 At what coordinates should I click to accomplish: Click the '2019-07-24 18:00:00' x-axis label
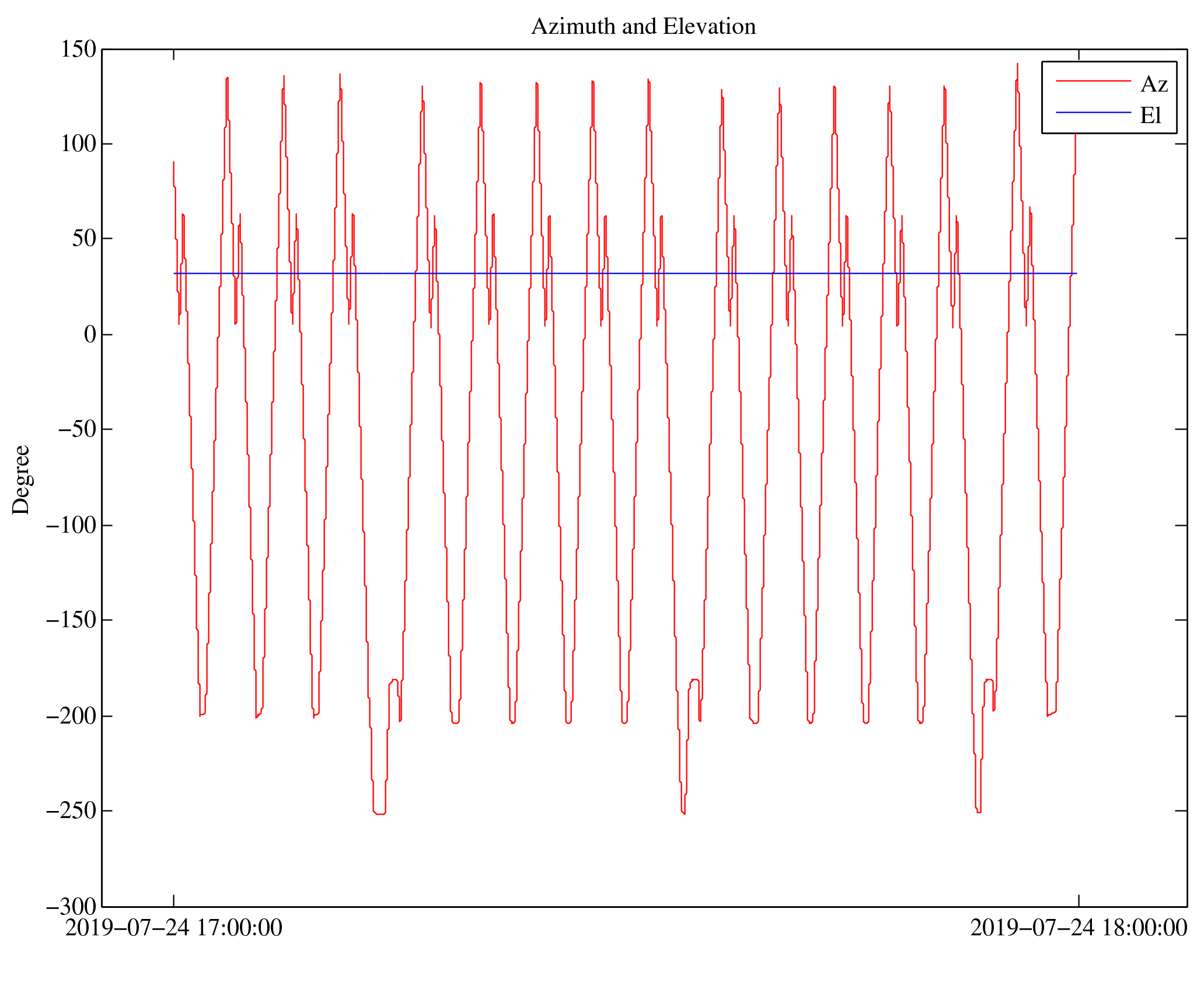tap(1079, 928)
